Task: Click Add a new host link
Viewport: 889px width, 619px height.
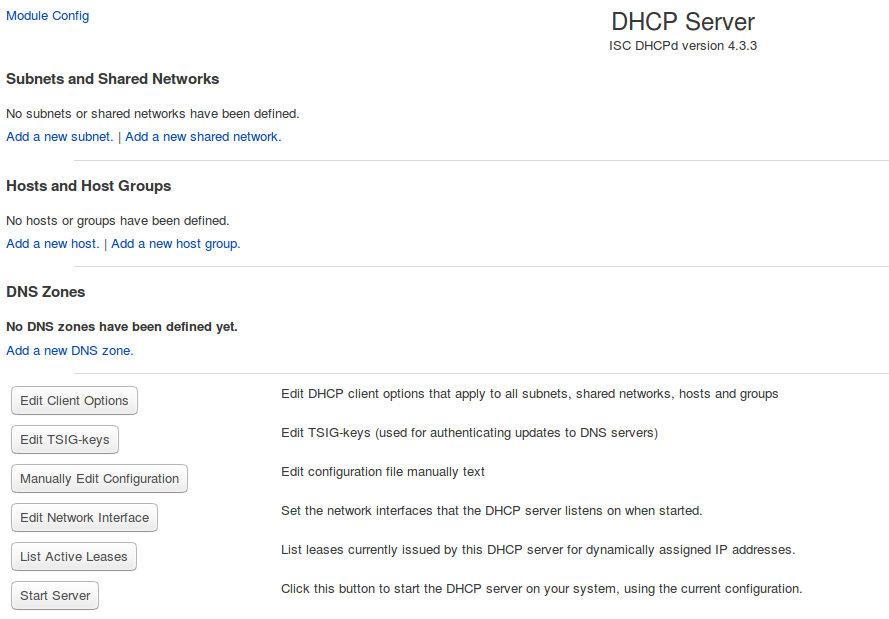Action: 53,244
